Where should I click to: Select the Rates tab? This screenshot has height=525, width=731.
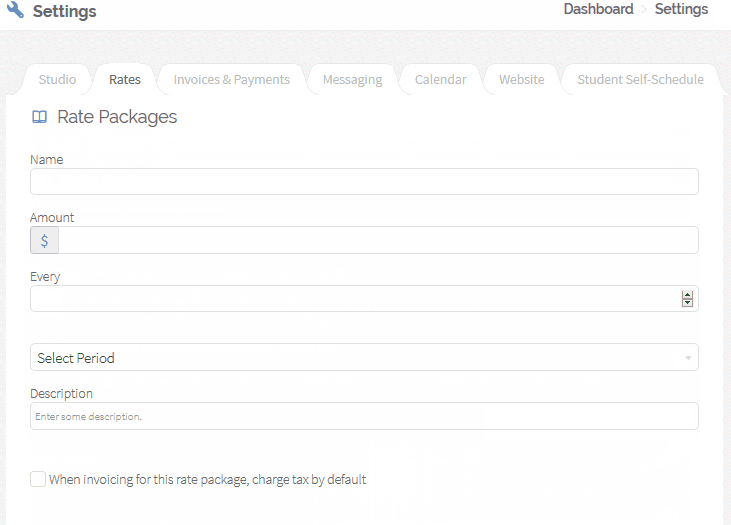pos(124,80)
